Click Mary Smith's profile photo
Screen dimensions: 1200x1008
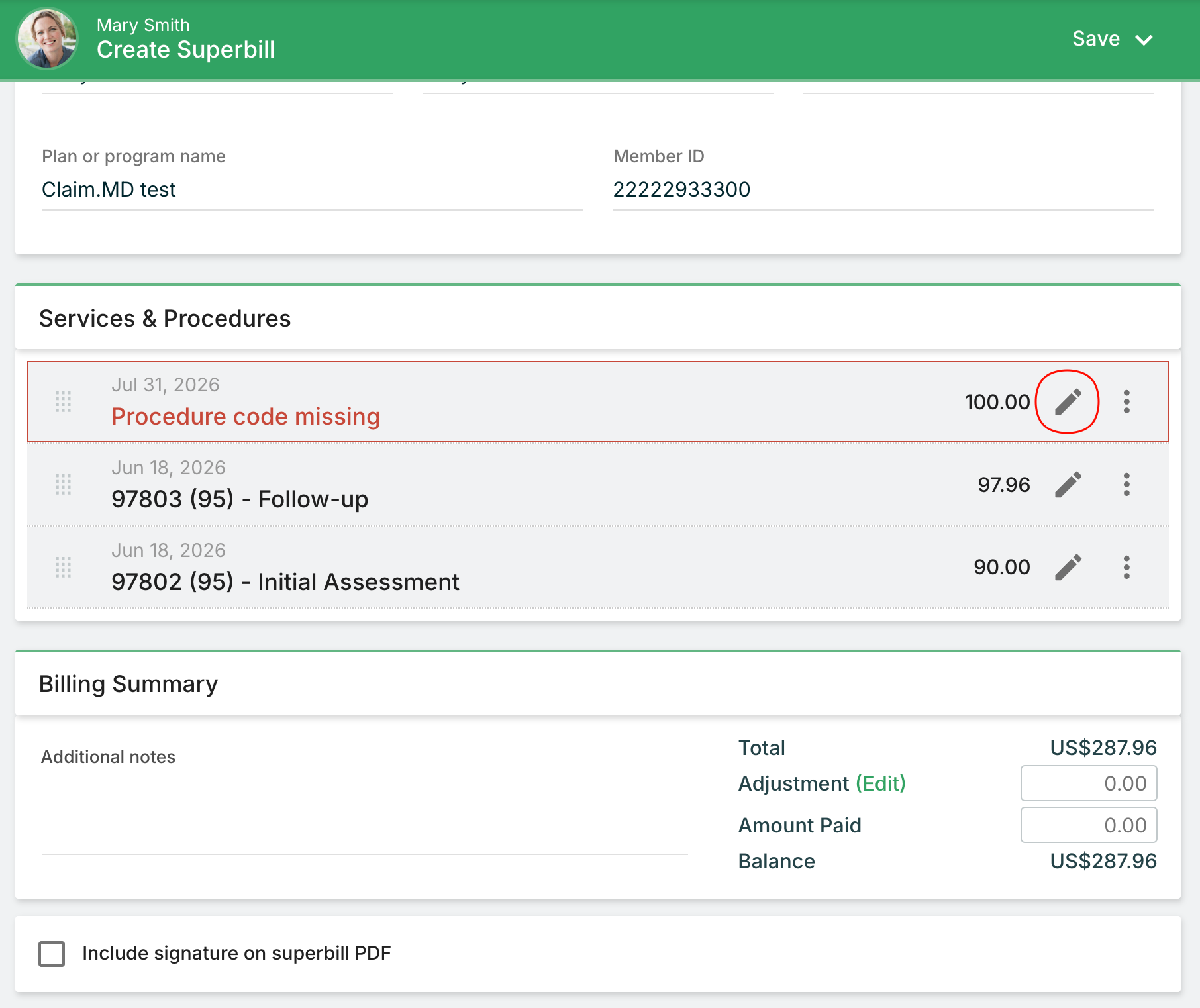pyautogui.click(x=47, y=38)
